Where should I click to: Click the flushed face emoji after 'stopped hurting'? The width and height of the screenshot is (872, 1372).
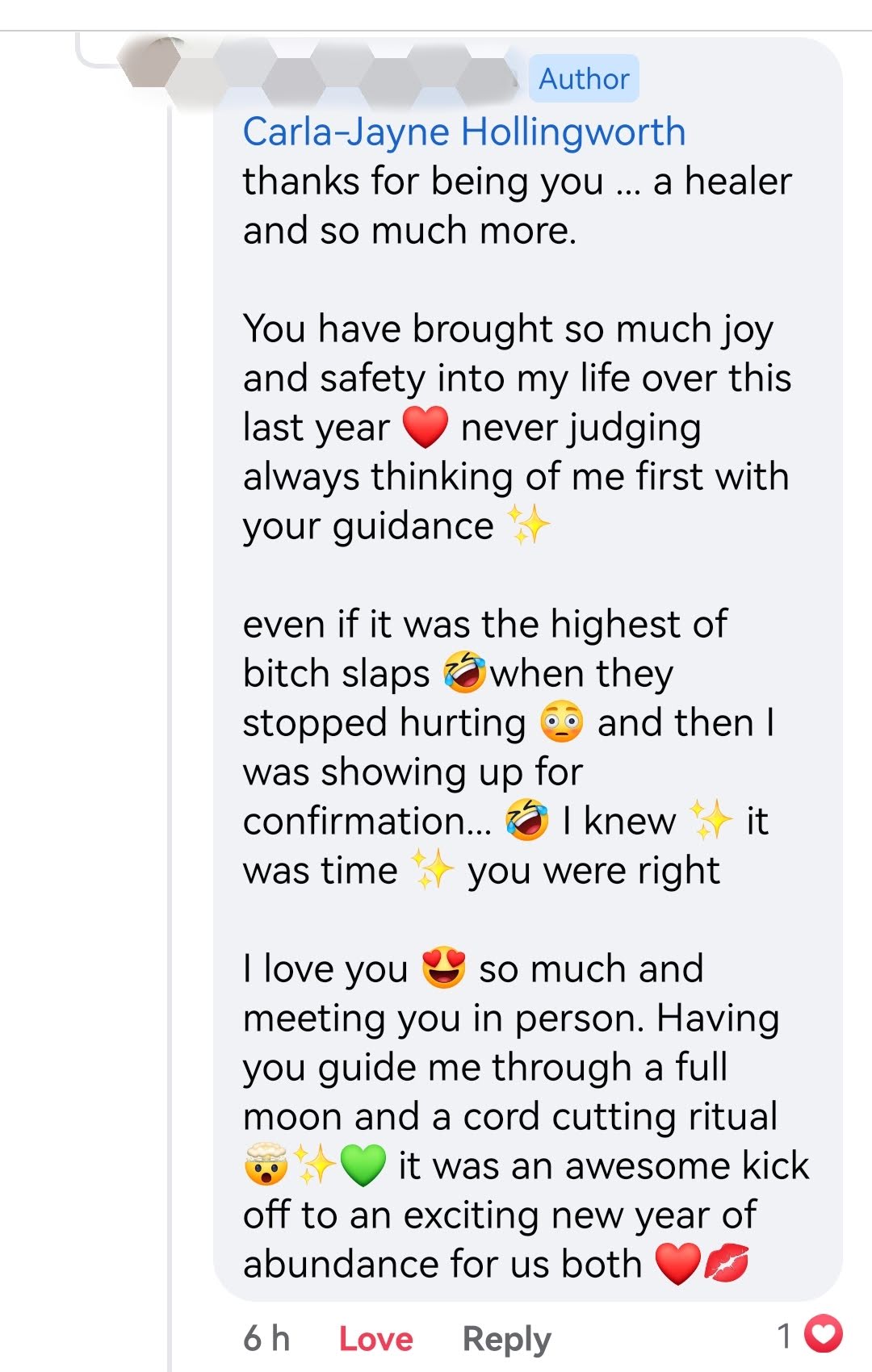561,722
